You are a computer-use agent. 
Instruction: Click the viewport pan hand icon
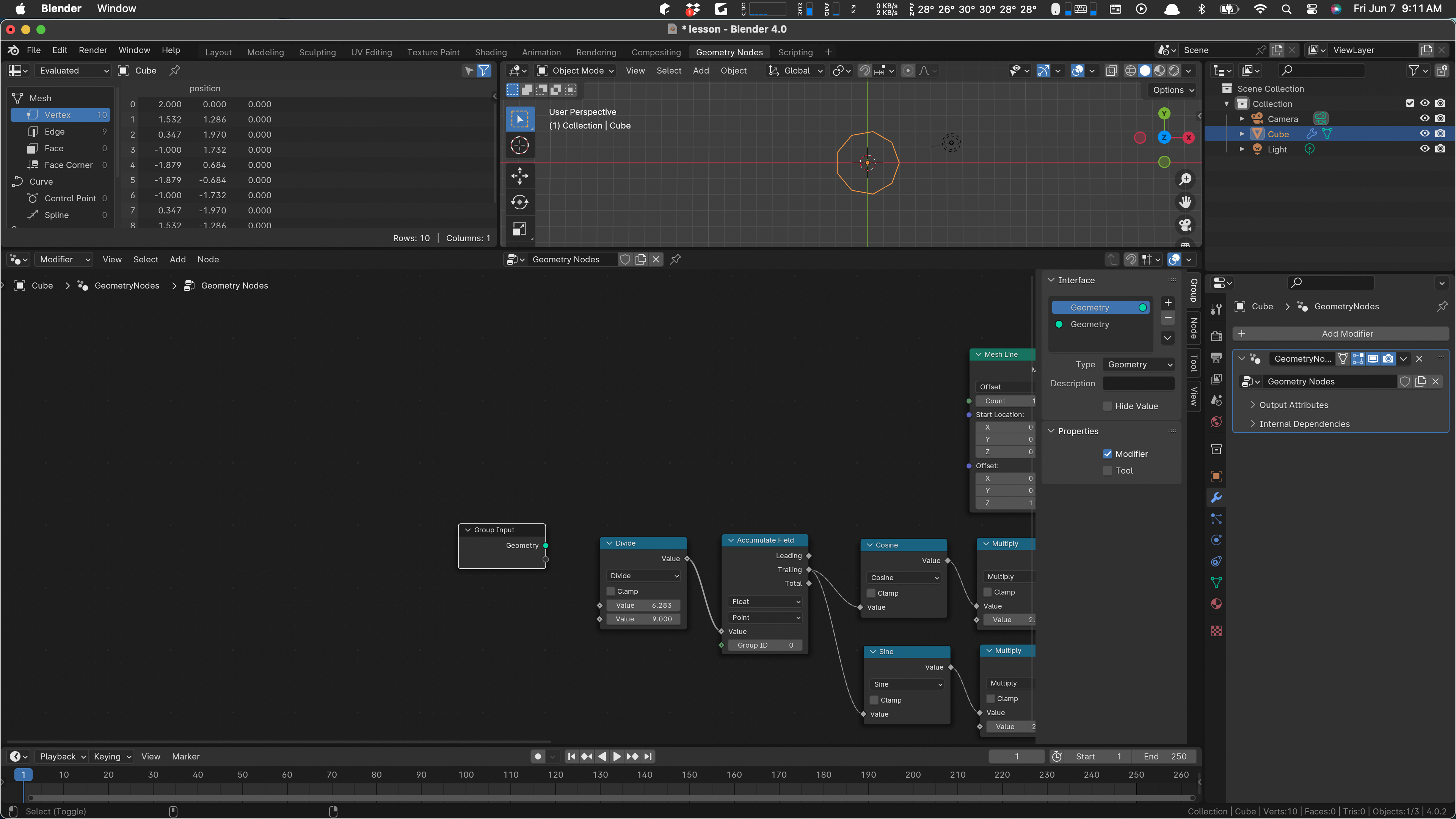pos(1185,202)
